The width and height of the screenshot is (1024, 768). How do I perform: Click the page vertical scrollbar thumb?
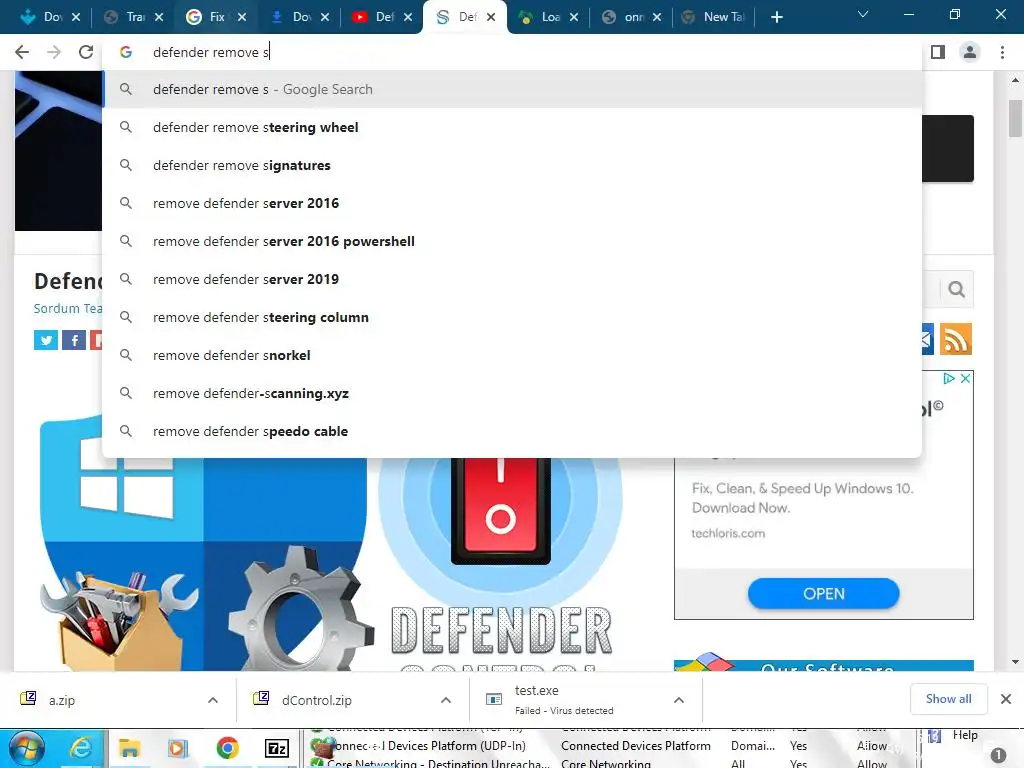coord(1015,118)
